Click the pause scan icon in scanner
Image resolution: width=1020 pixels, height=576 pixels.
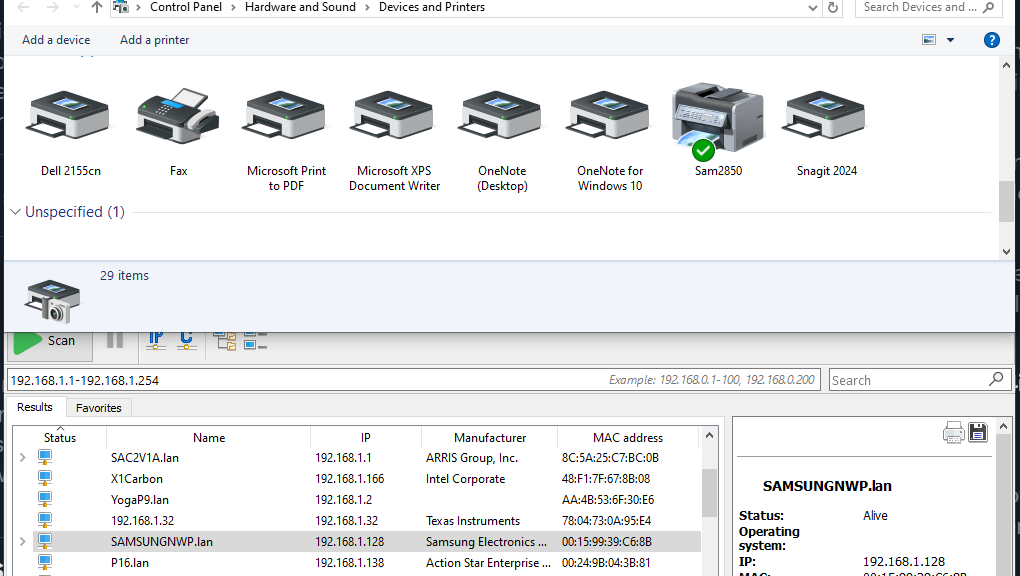pos(114,339)
